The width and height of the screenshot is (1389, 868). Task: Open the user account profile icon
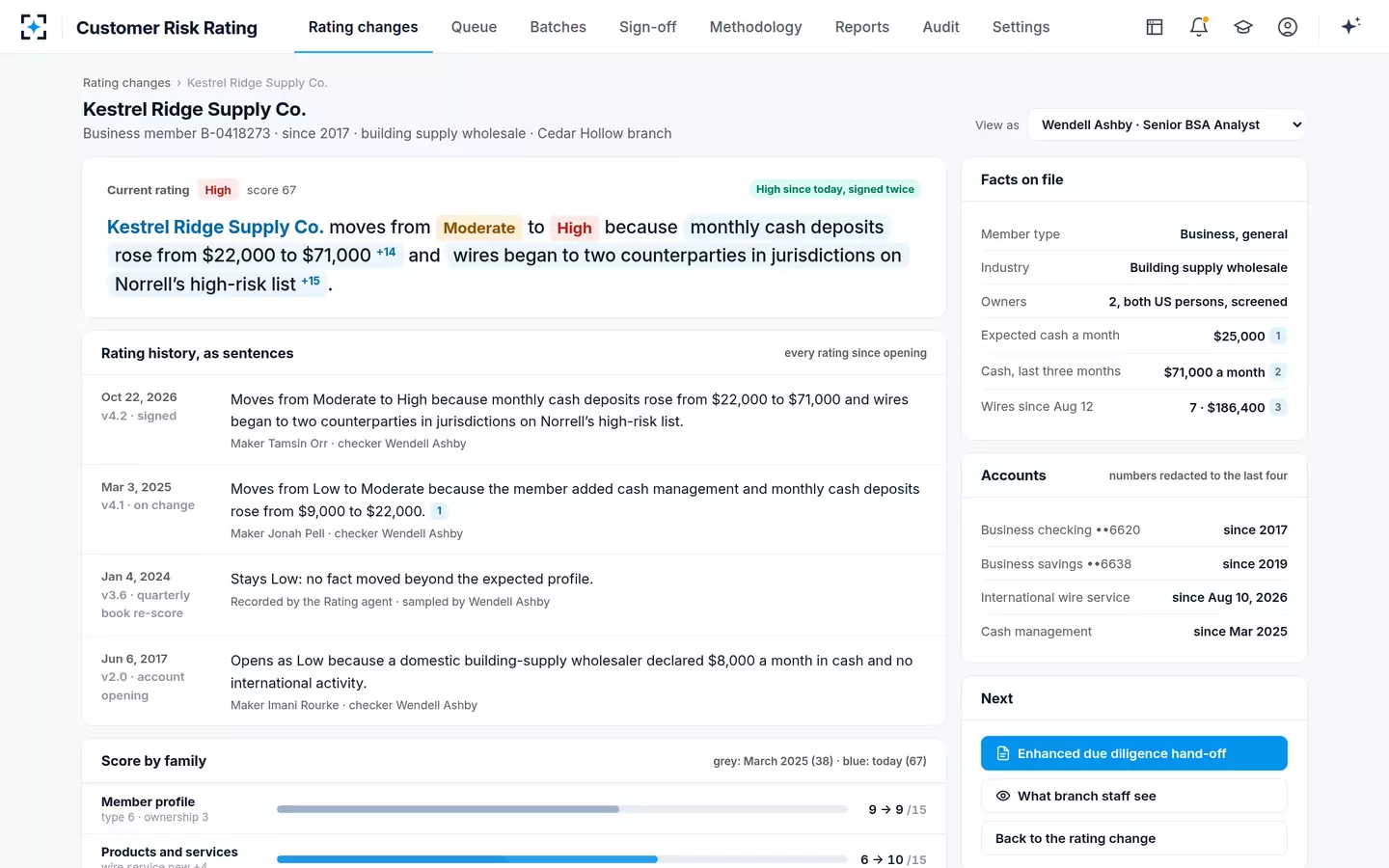pyautogui.click(x=1288, y=27)
